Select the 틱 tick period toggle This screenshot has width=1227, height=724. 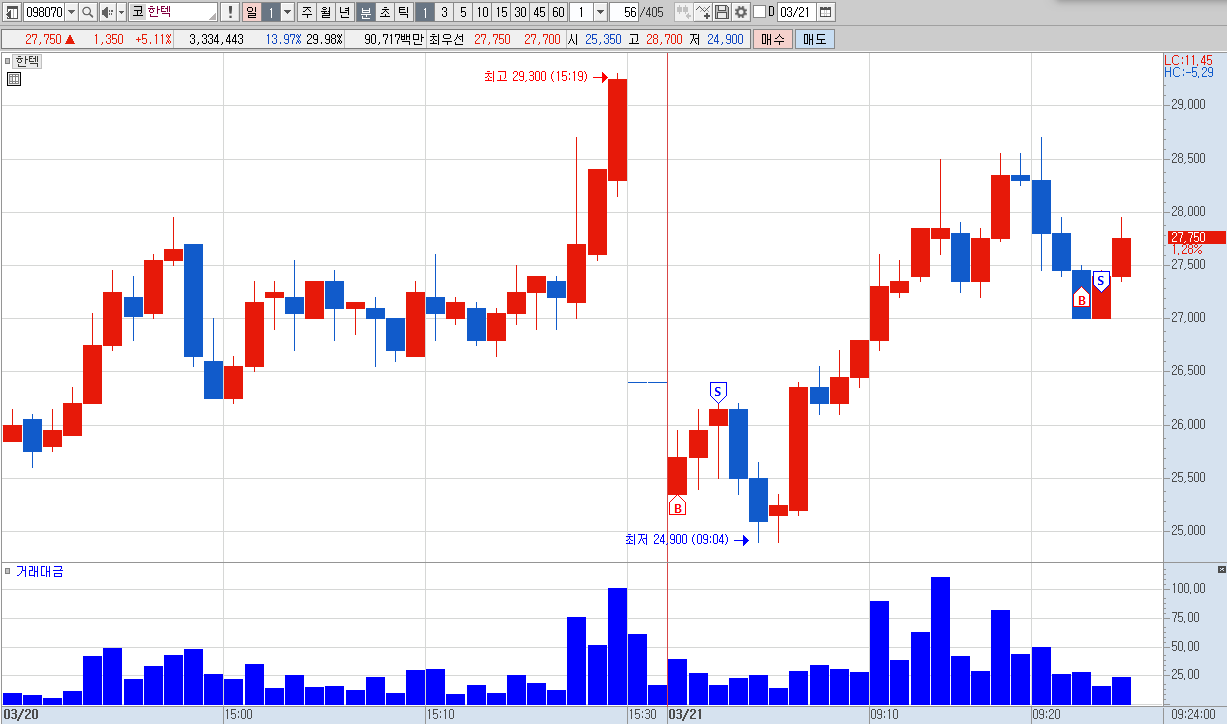(403, 12)
